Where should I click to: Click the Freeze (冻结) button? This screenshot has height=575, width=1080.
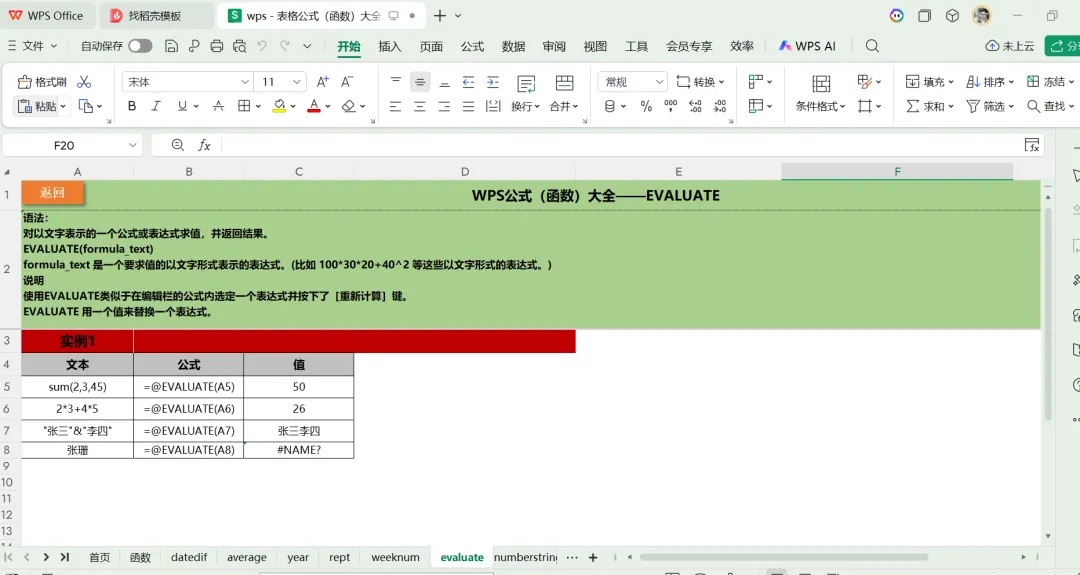pos(1050,82)
